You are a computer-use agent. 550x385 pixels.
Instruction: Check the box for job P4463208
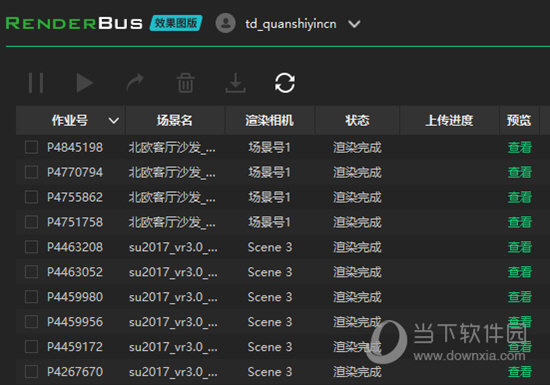coord(32,246)
